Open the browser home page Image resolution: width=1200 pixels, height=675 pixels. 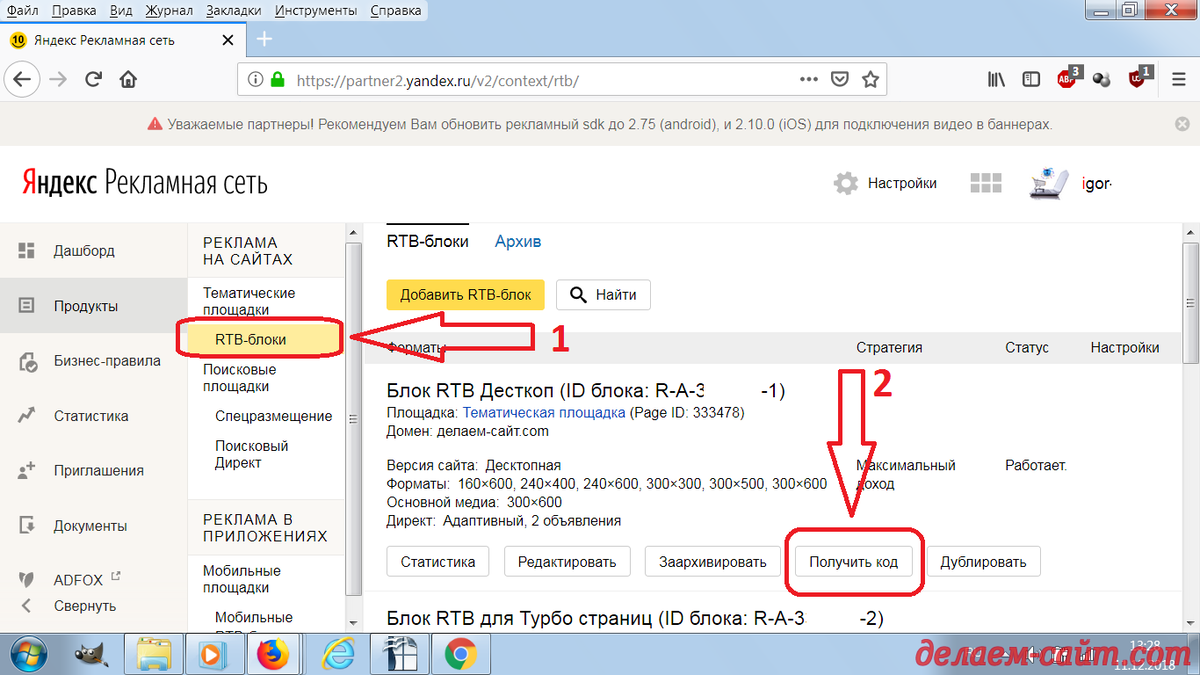[128, 79]
